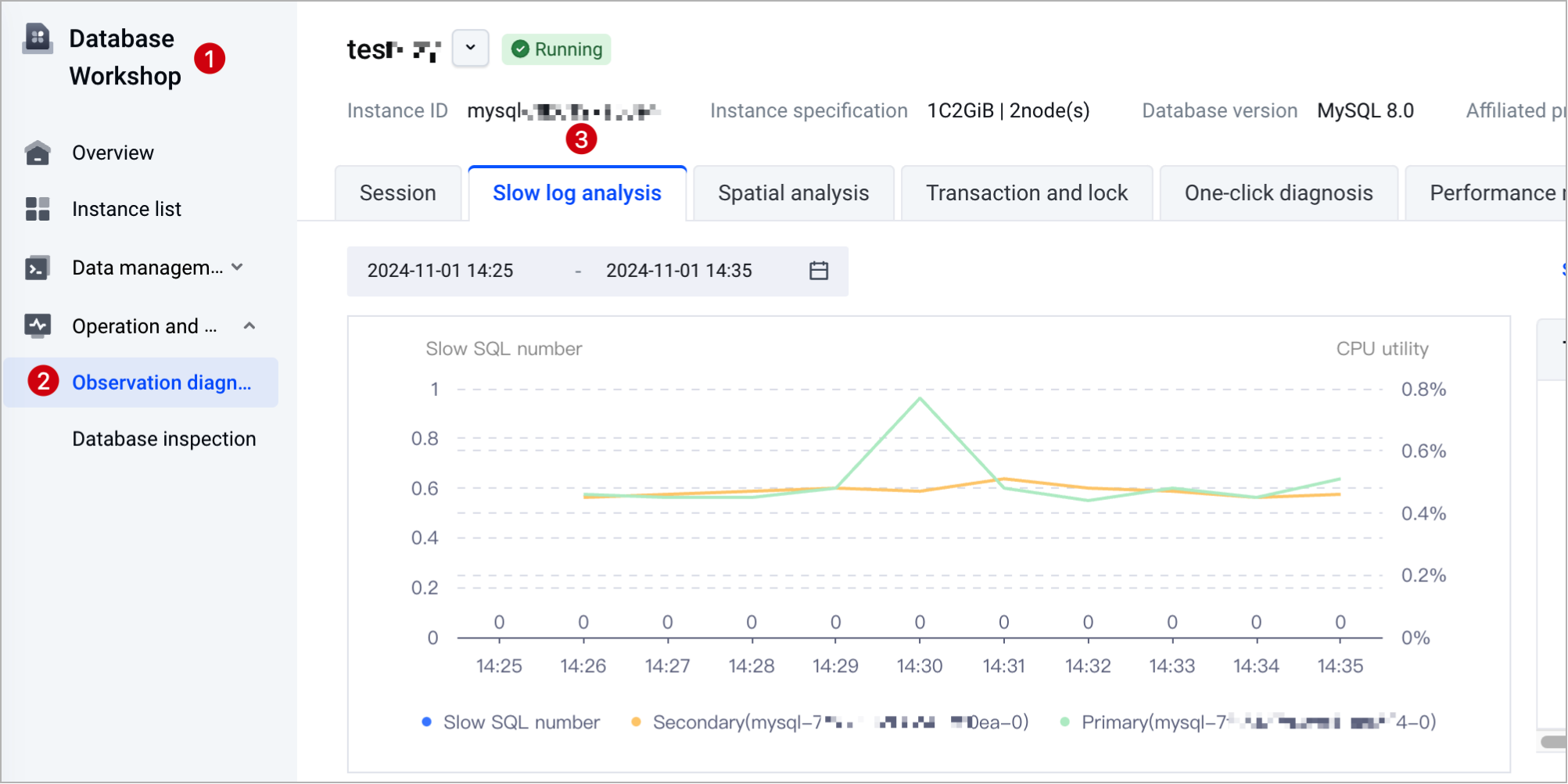Click the horizontal scrollbar at right panel

point(1553,741)
